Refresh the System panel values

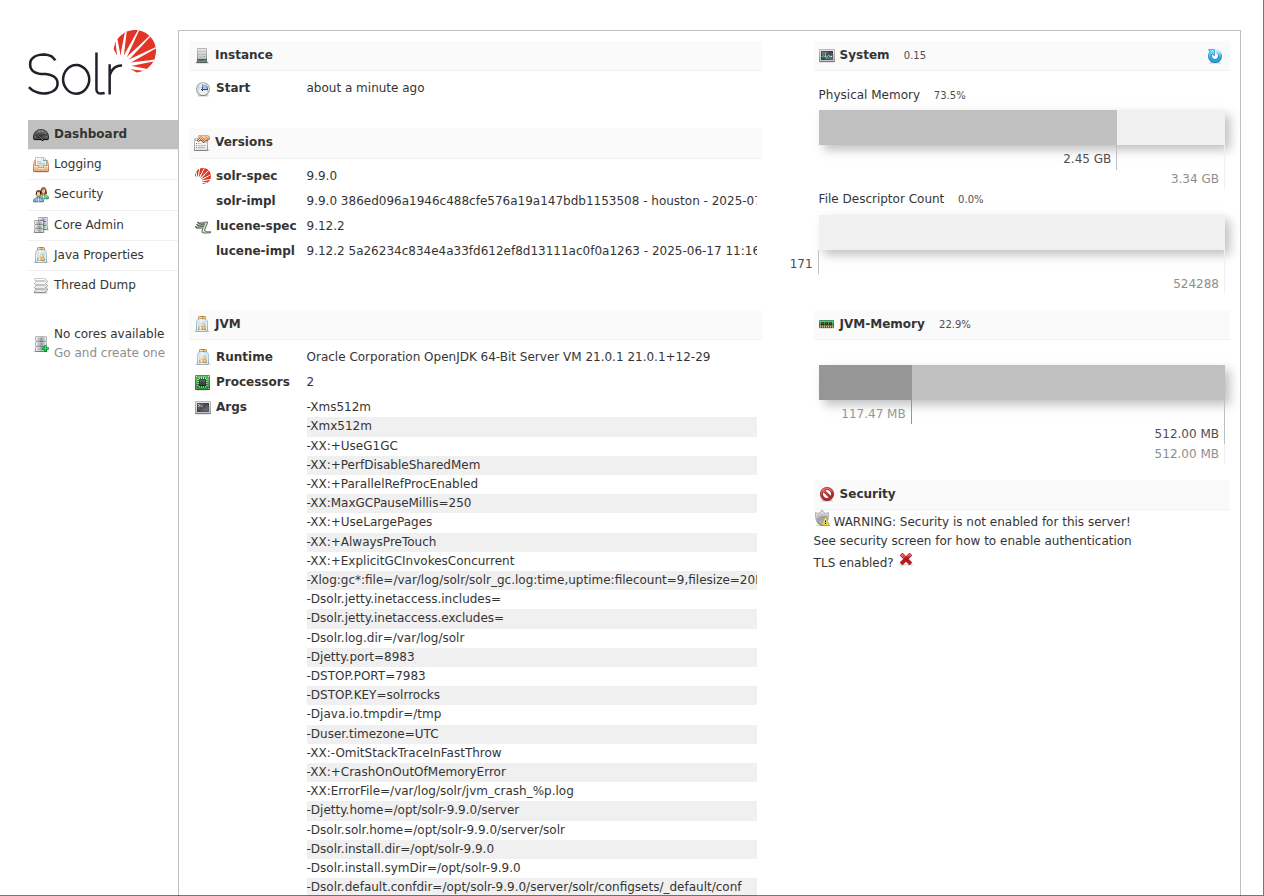point(1215,56)
